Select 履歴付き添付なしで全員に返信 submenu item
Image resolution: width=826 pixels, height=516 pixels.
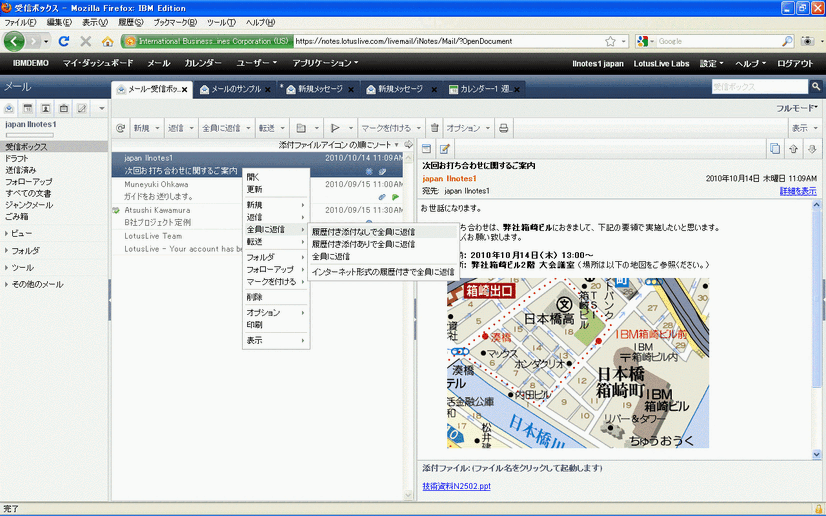(x=383, y=232)
